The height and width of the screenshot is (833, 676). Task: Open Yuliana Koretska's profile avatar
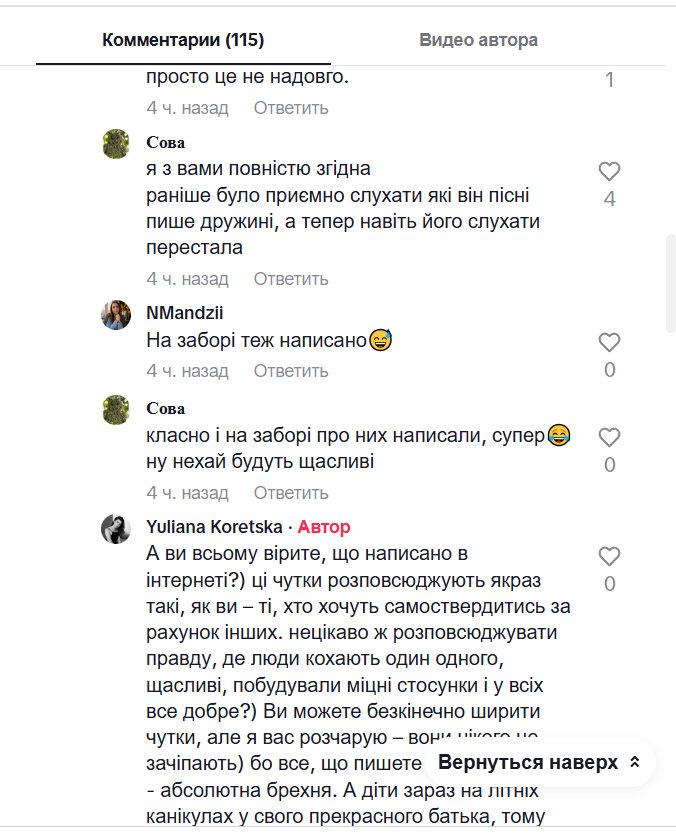pyautogui.click(x=116, y=527)
